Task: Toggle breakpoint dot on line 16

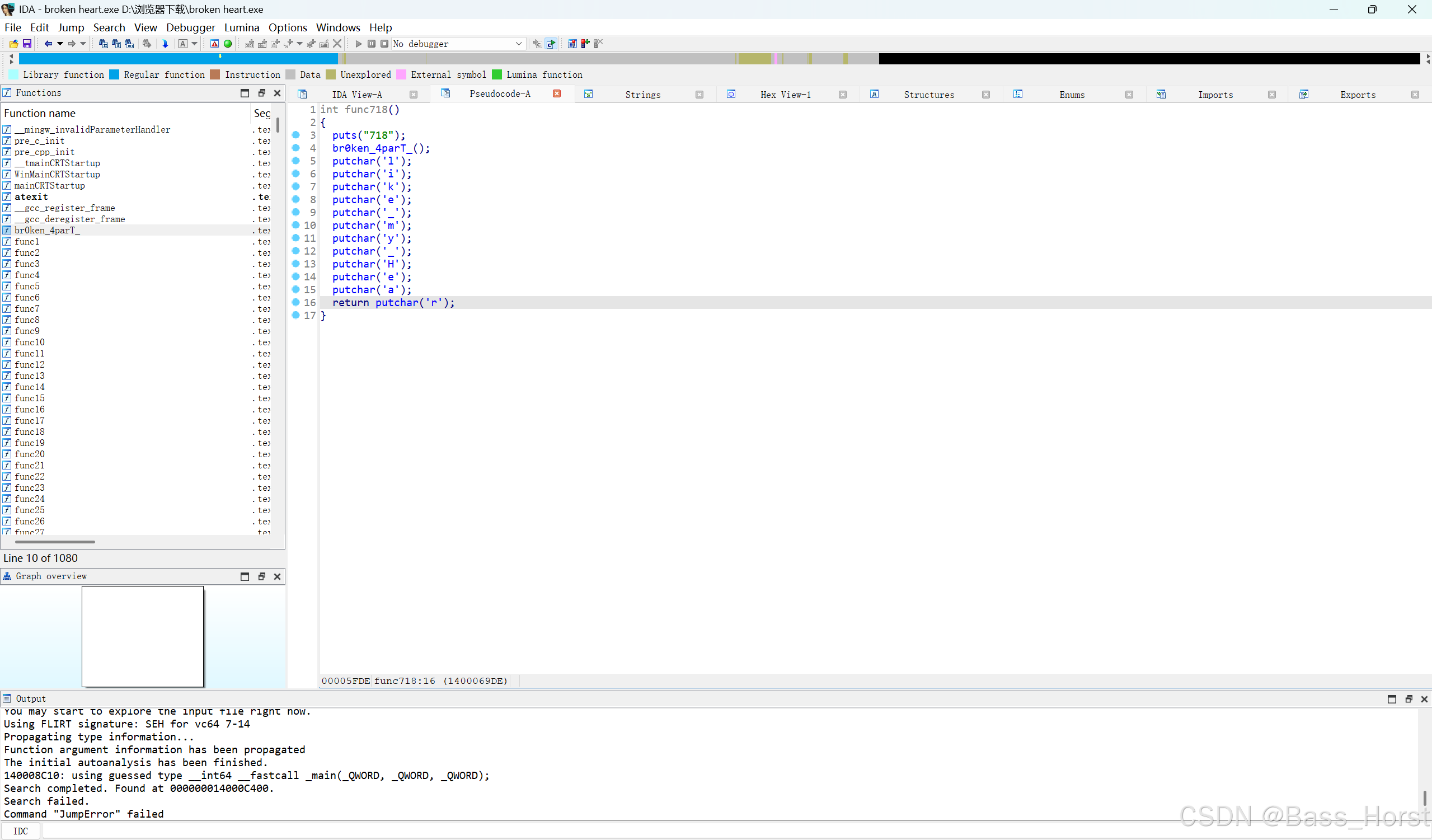Action: 295,302
